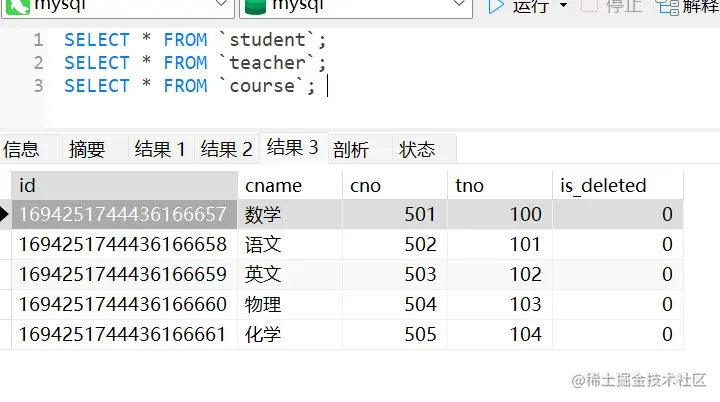
Task: Click the current row indicator arrow
Action: pos(5,214)
